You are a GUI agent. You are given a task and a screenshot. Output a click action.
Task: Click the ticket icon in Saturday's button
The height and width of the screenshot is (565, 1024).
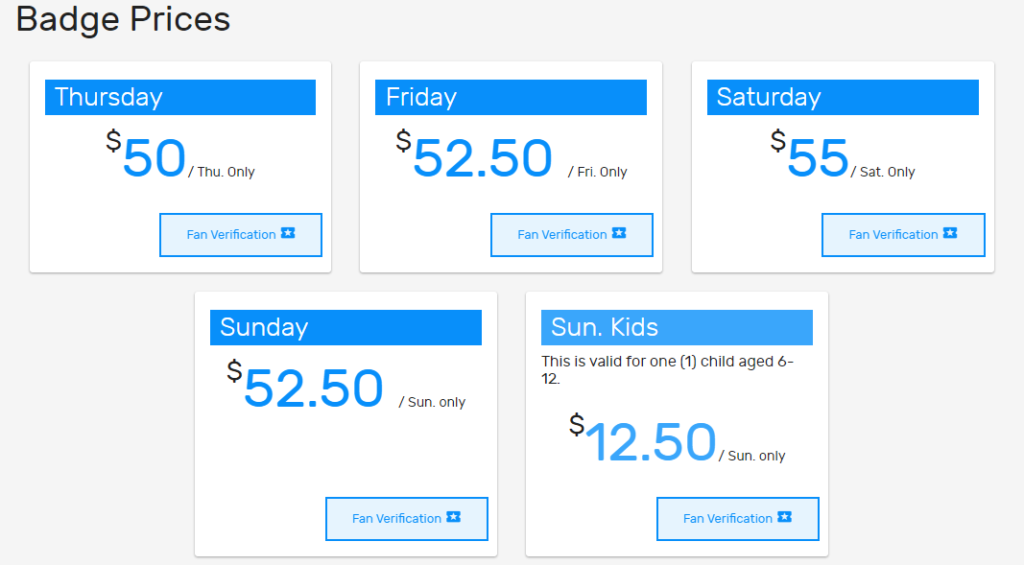950,233
